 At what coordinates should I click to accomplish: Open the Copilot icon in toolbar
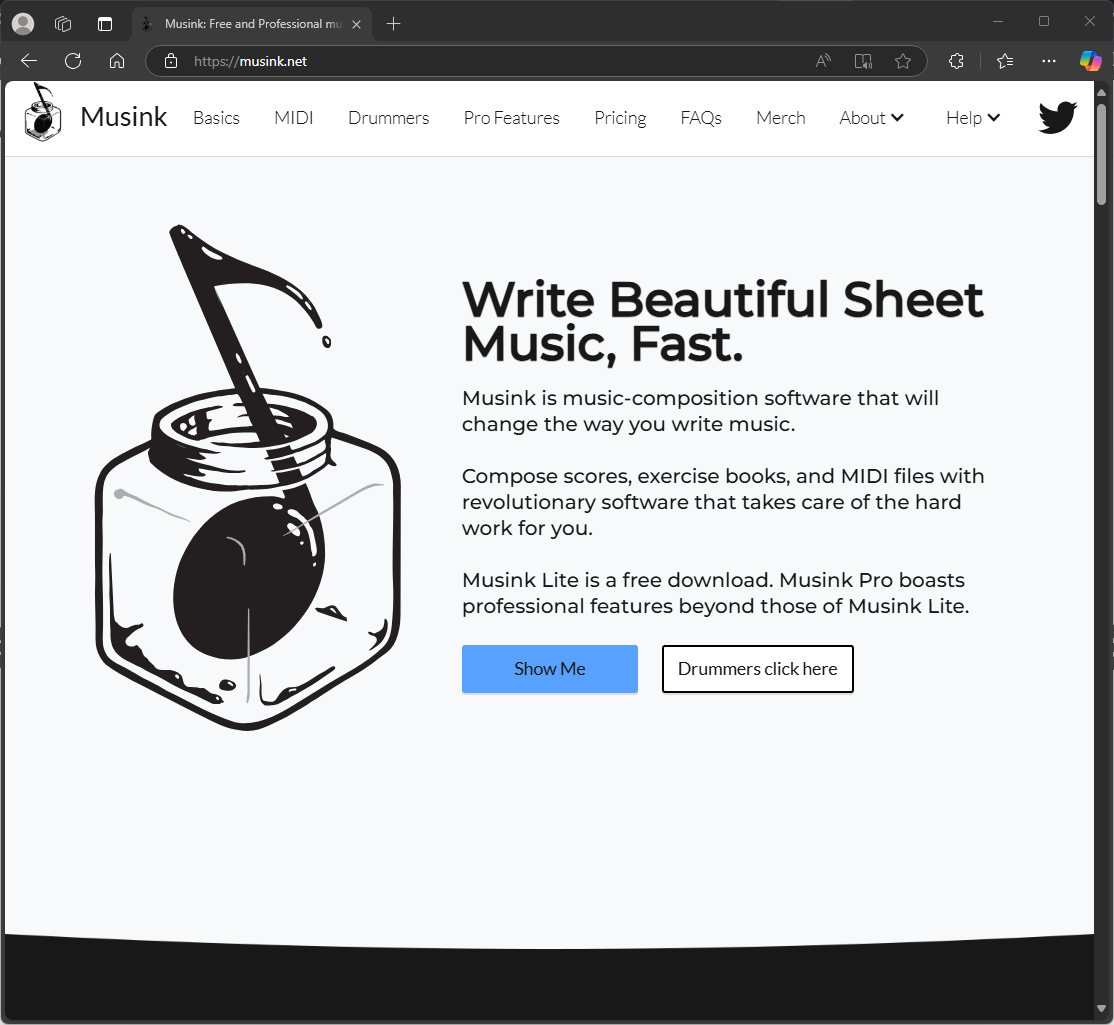[x=1090, y=61]
